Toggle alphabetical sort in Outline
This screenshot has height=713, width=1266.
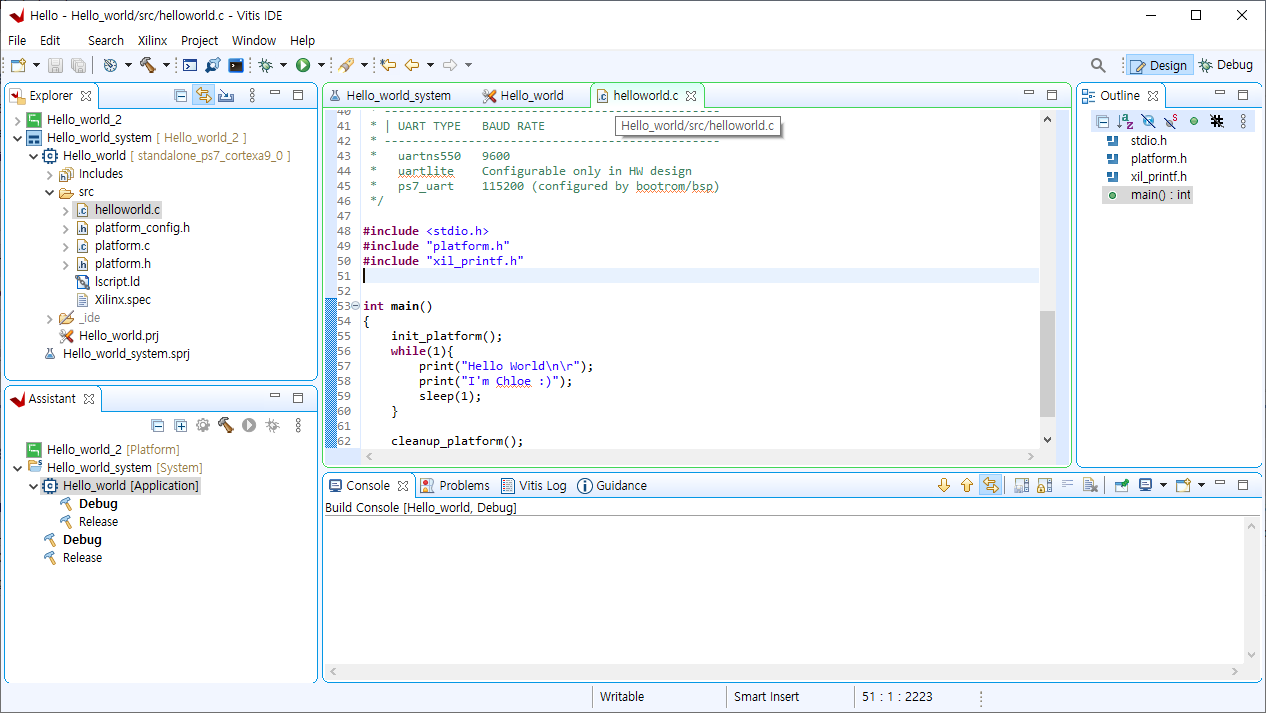coord(1125,121)
